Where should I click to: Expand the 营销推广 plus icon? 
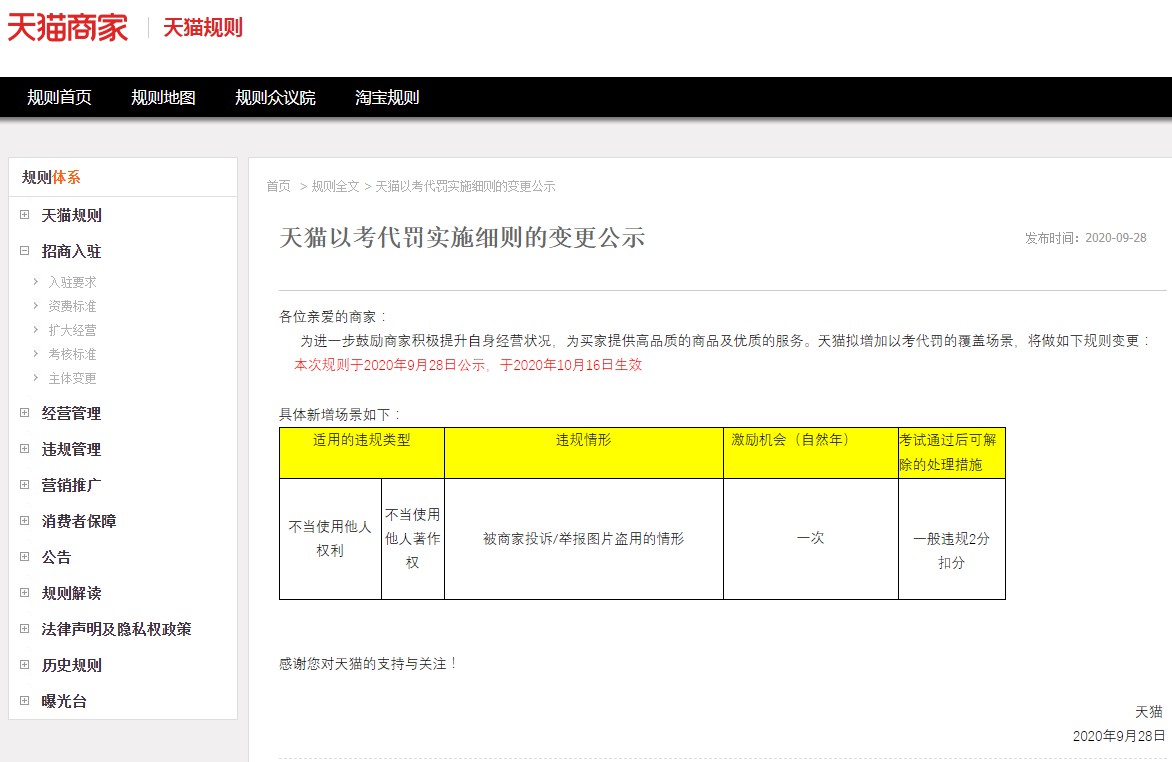[x=25, y=485]
